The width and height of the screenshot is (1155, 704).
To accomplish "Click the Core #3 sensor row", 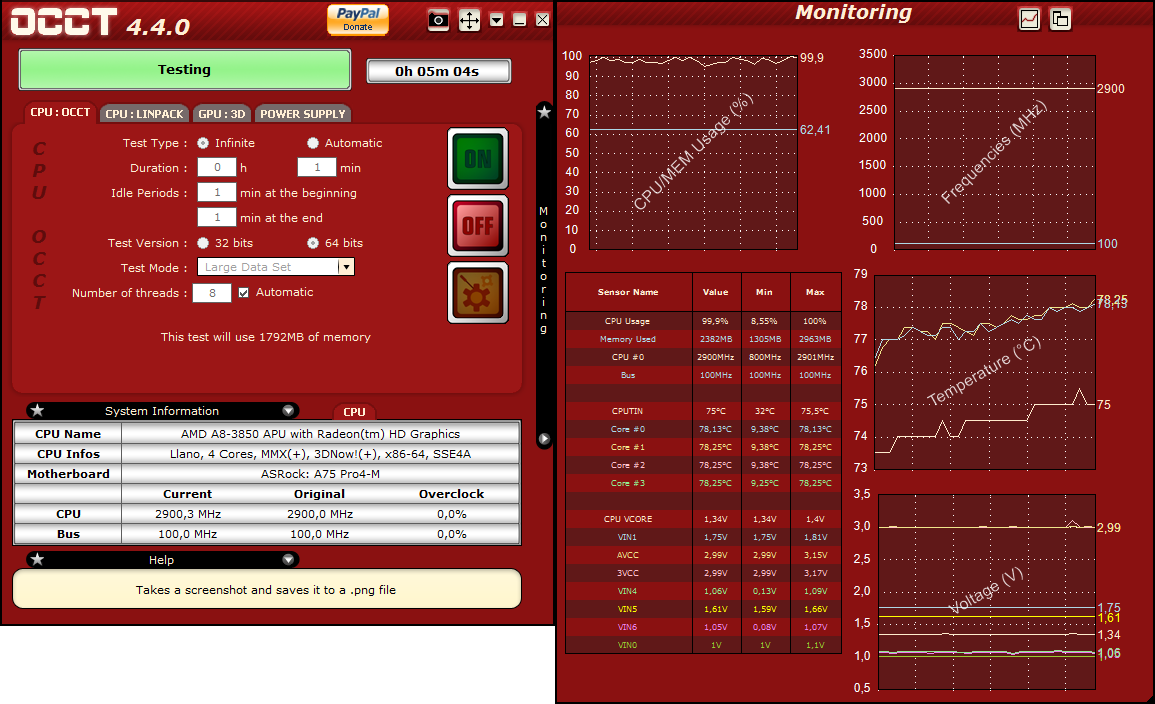I will click(x=703, y=483).
